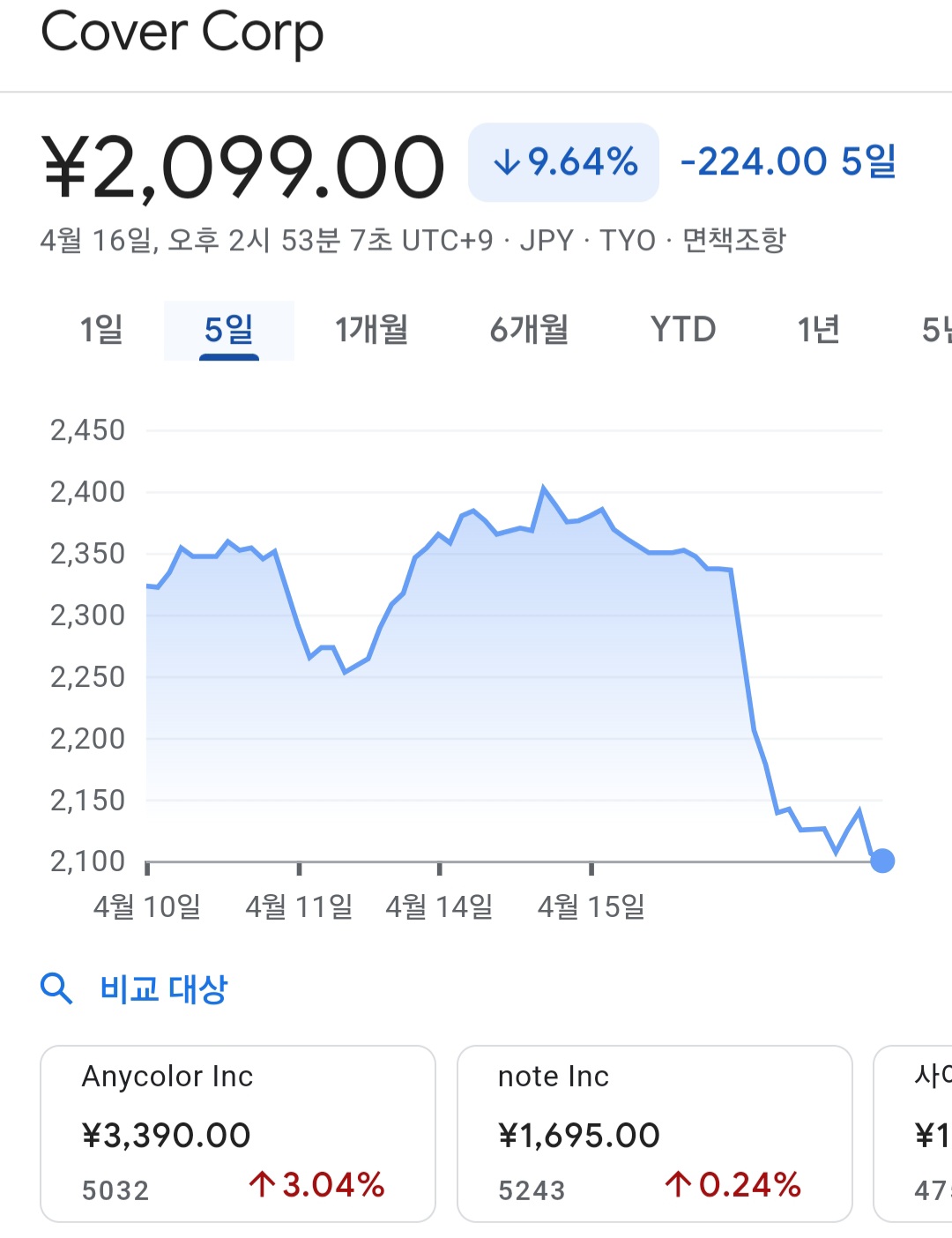This screenshot has width=952, height=1238.
Task: Click the 4월 15일 date axis label
Action: pyautogui.click(x=591, y=906)
